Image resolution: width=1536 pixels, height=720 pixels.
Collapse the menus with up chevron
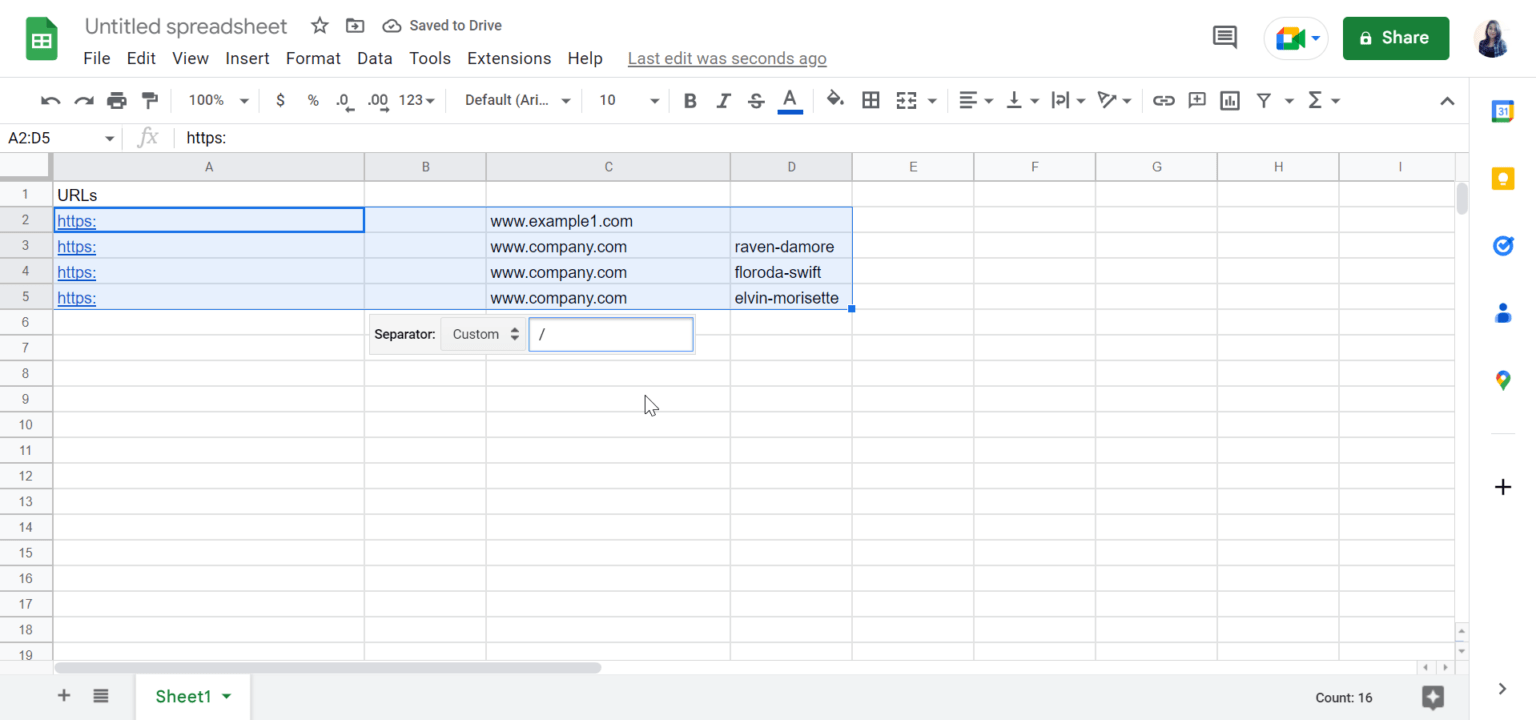coord(1446,100)
